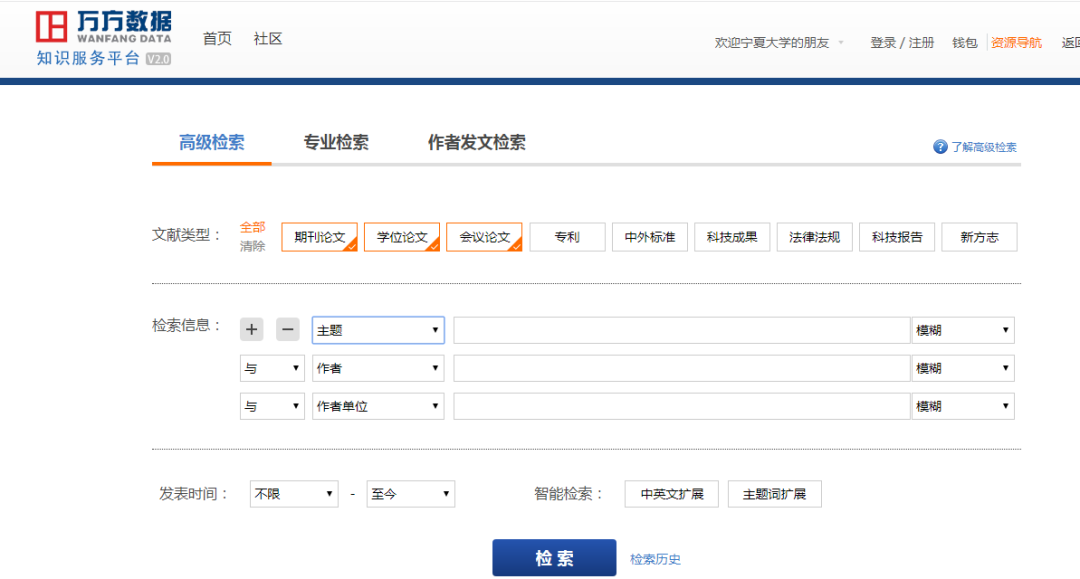Click the blue 检索 search button

tap(554, 557)
